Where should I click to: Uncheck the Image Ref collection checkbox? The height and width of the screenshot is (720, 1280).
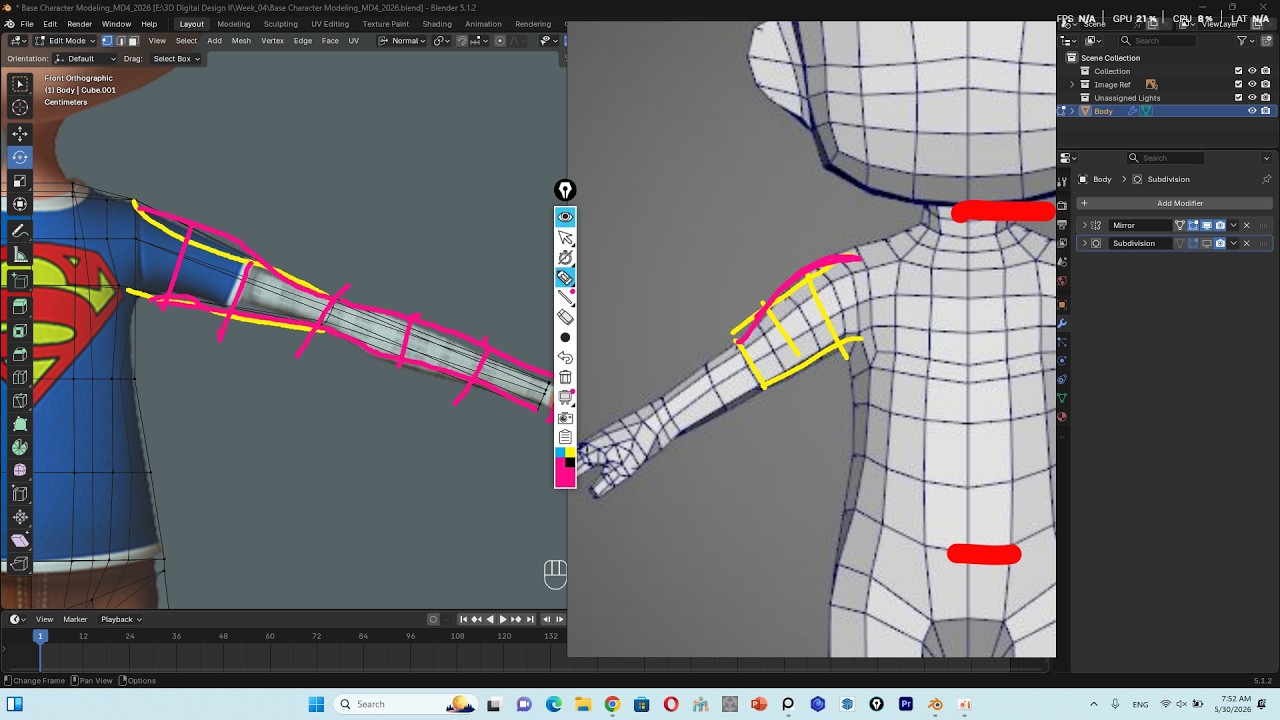pyautogui.click(x=1238, y=85)
